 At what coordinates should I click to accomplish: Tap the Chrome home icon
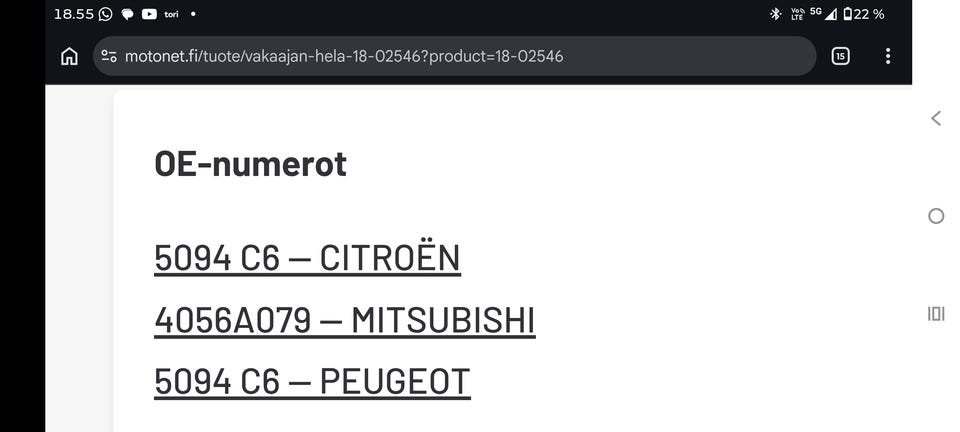[x=69, y=56]
